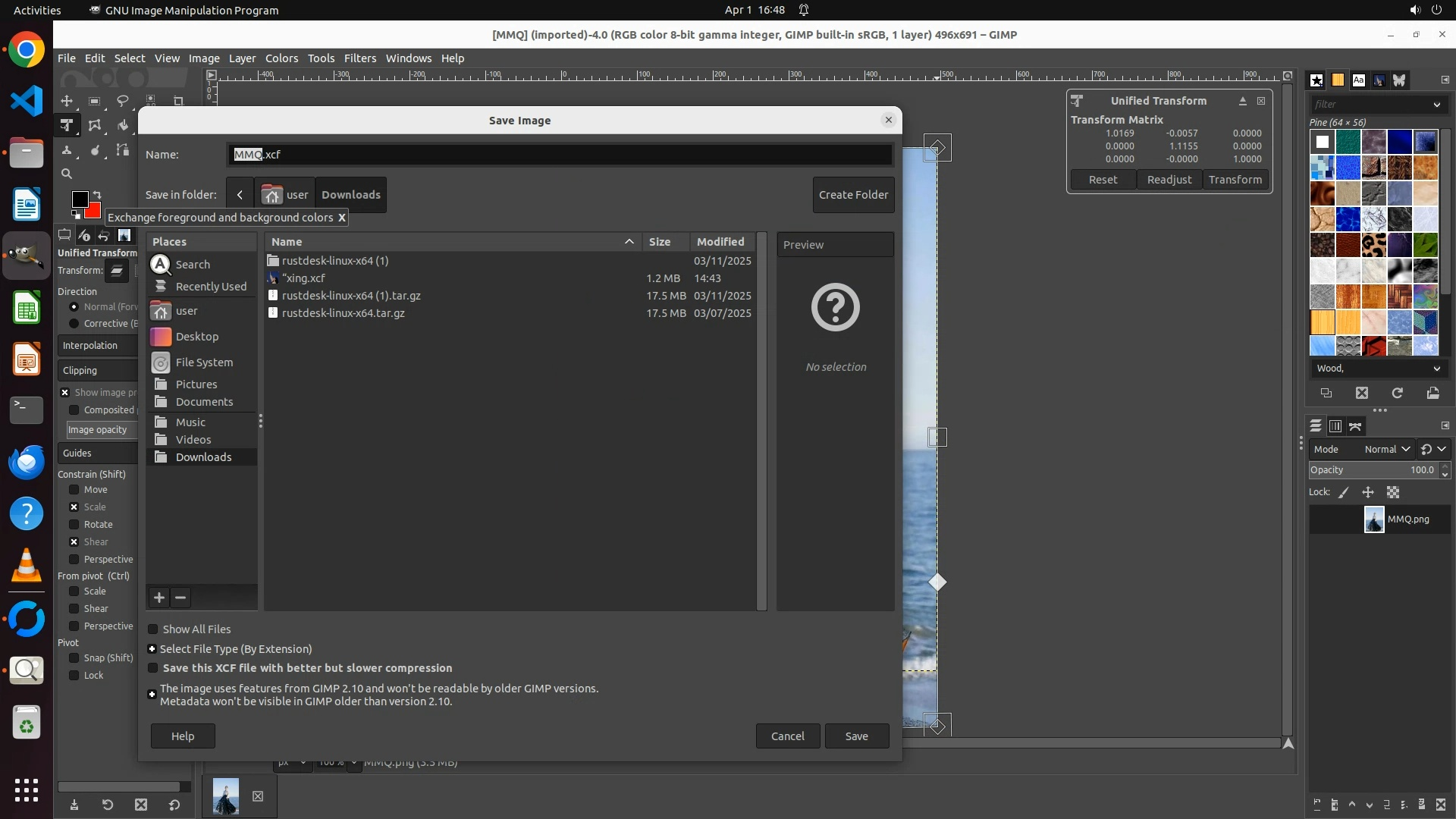Check better but slower compression option
Image resolution: width=1456 pixels, height=819 pixels.
153,668
